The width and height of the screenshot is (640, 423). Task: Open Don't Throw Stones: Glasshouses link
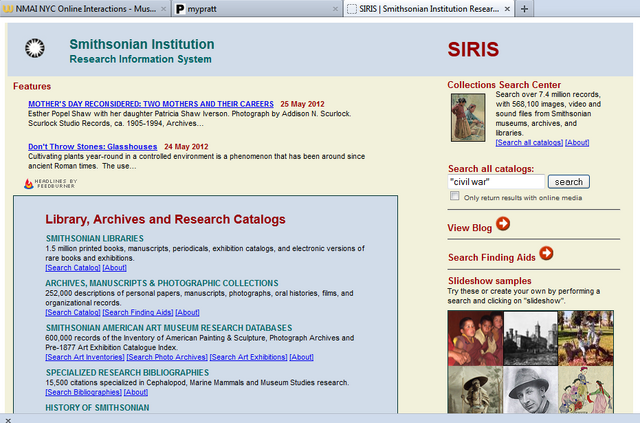[93, 147]
